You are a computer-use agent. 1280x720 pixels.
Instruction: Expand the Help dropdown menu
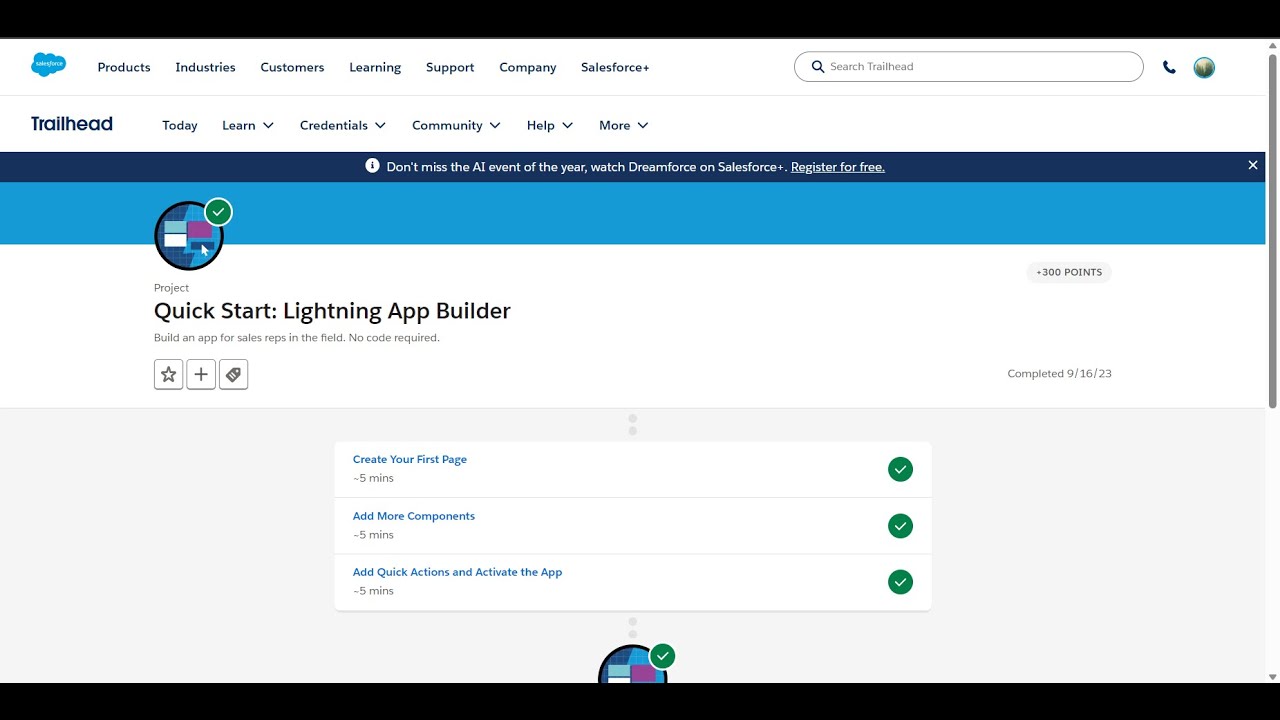click(550, 125)
